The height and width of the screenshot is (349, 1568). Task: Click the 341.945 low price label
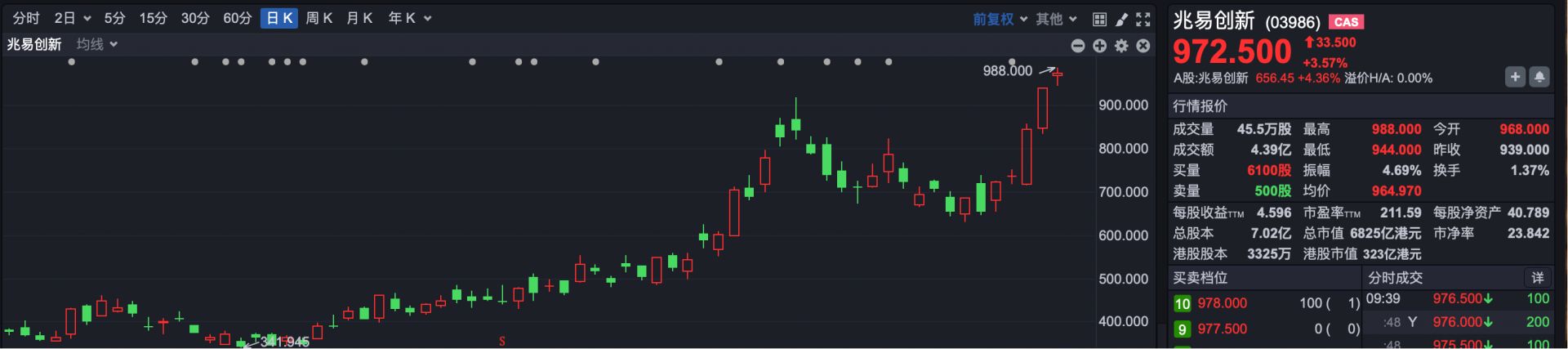tap(285, 342)
